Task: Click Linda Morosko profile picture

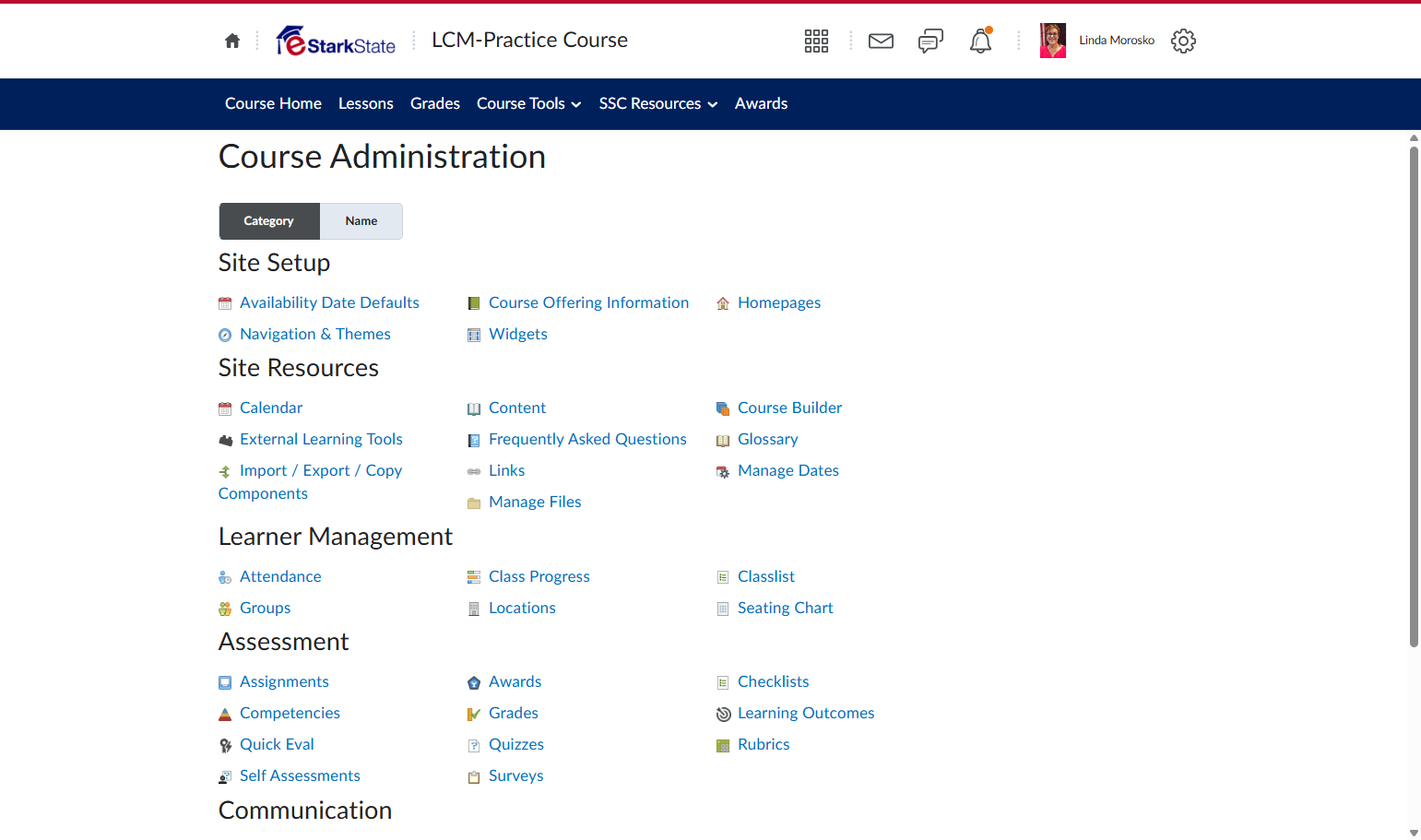Action: click(x=1052, y=41)
